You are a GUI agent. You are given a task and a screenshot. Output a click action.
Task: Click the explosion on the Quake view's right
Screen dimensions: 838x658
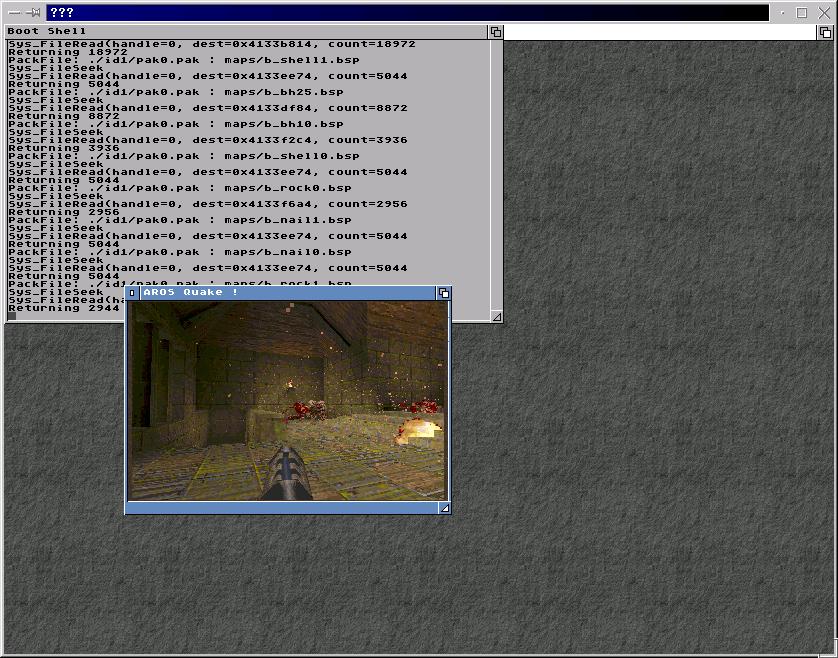pos(418,430)
